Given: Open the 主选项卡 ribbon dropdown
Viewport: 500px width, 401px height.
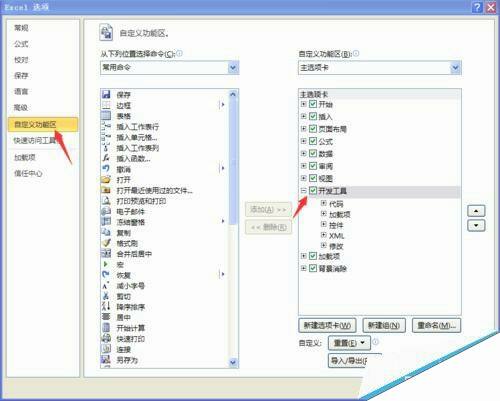Looking at the screenshot, I should click(455, 68).
